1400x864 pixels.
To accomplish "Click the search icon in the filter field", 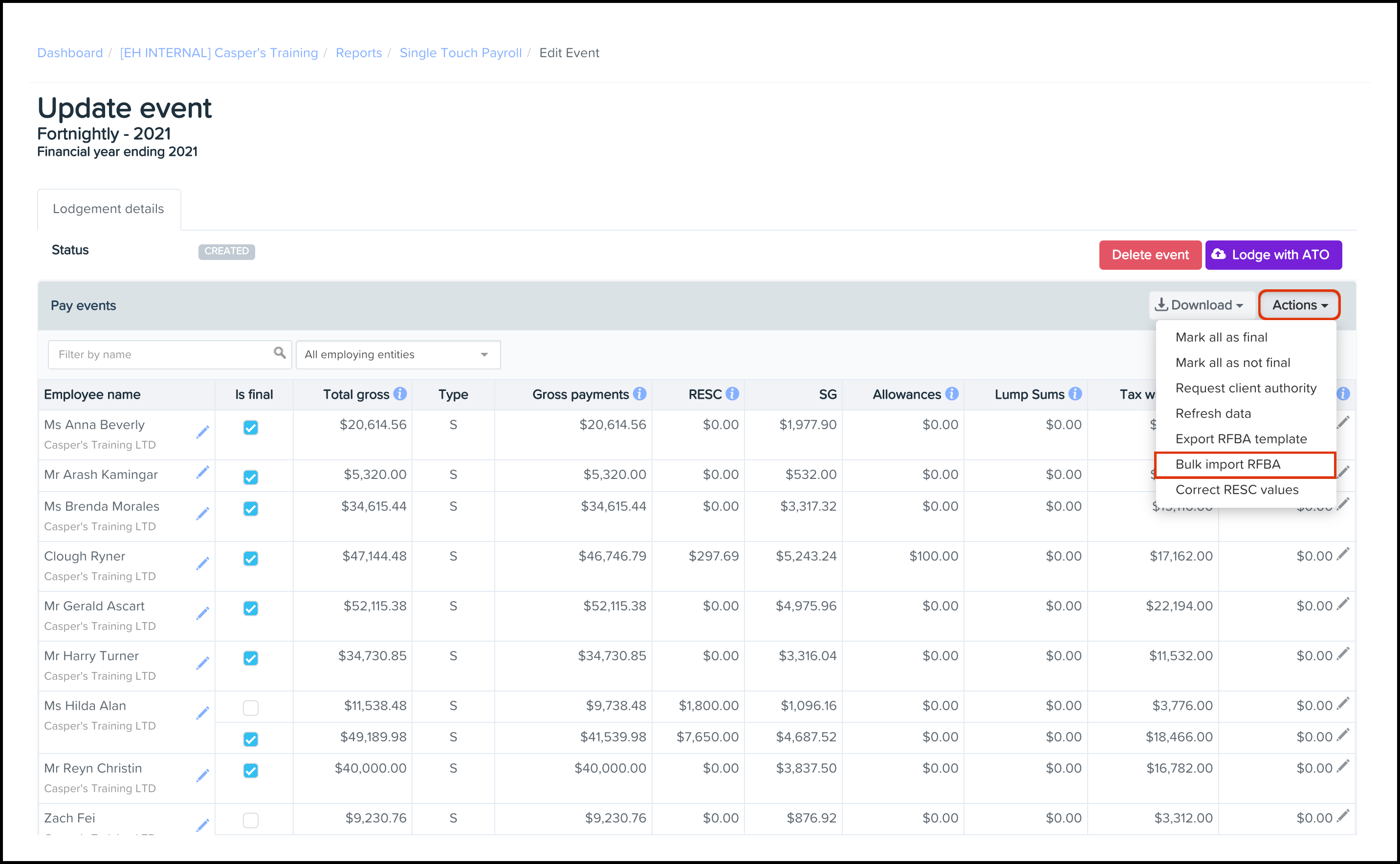I will [280, 354].
